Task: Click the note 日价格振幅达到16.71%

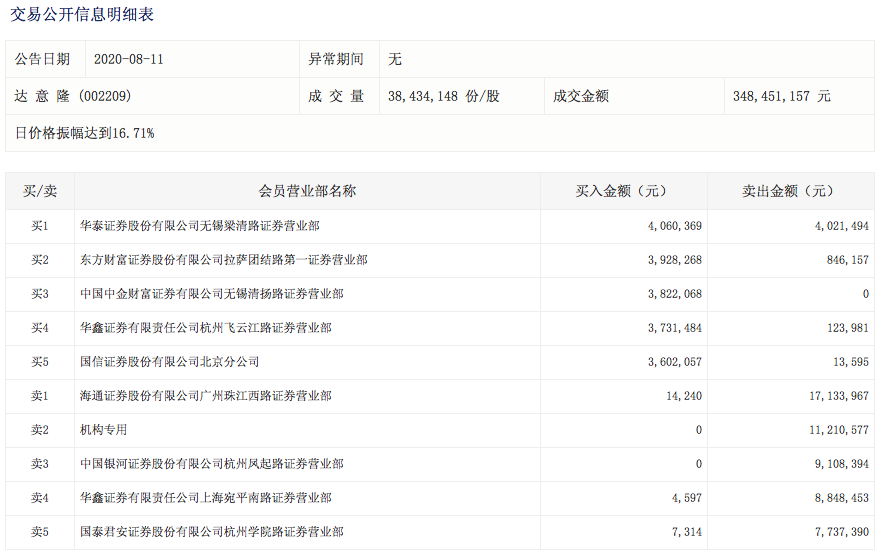Action: 85,133
